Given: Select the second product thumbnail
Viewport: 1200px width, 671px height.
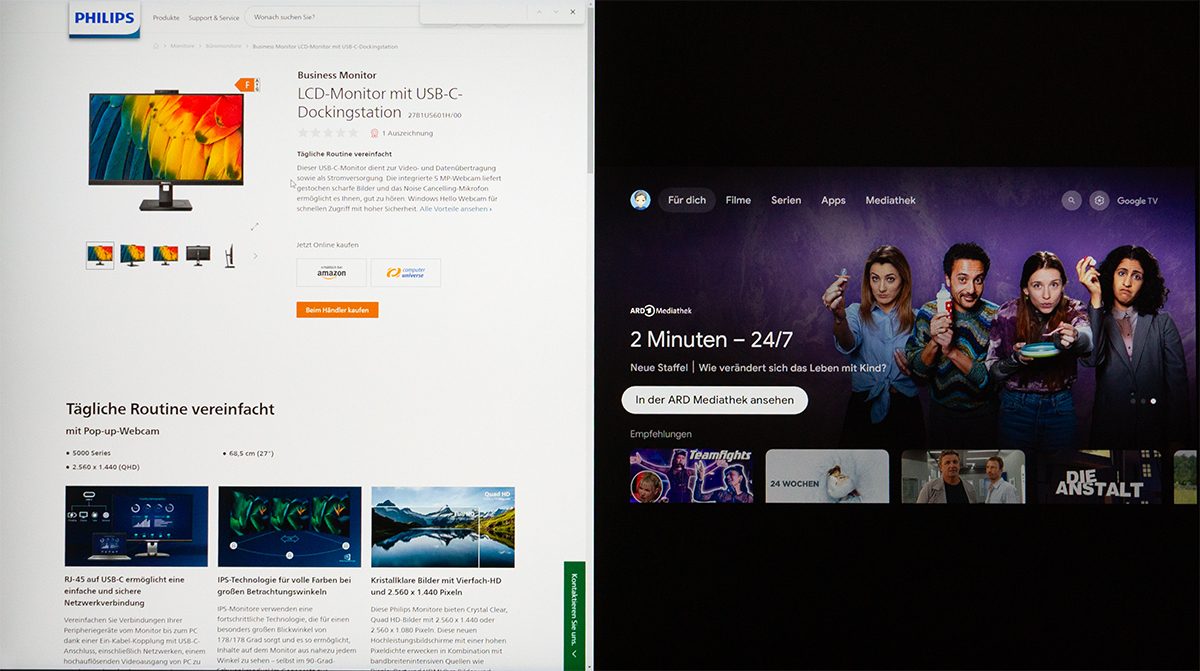Looking at the screenshot, I should (132, 255).
